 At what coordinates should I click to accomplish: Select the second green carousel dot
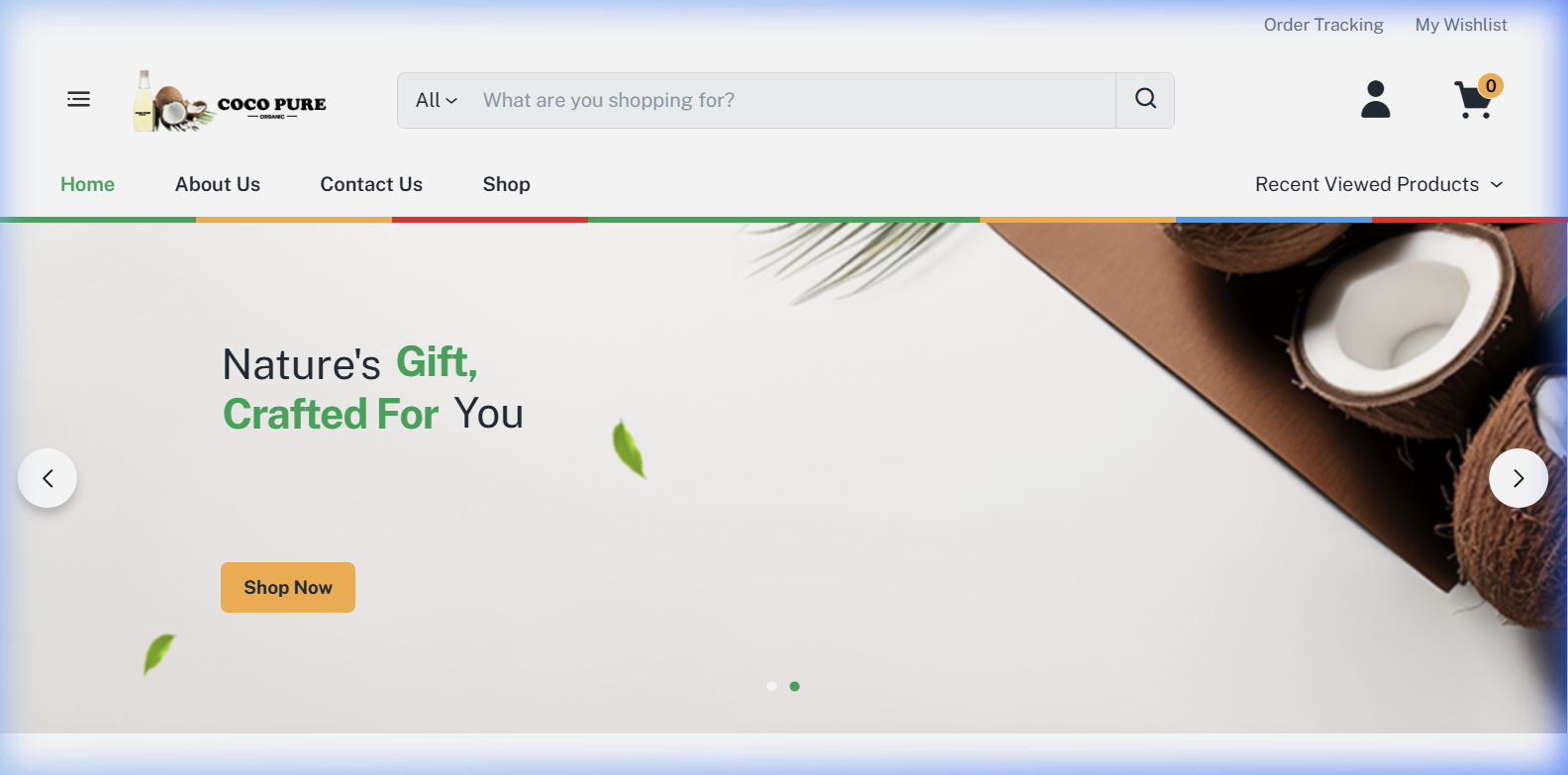[795, 686]
